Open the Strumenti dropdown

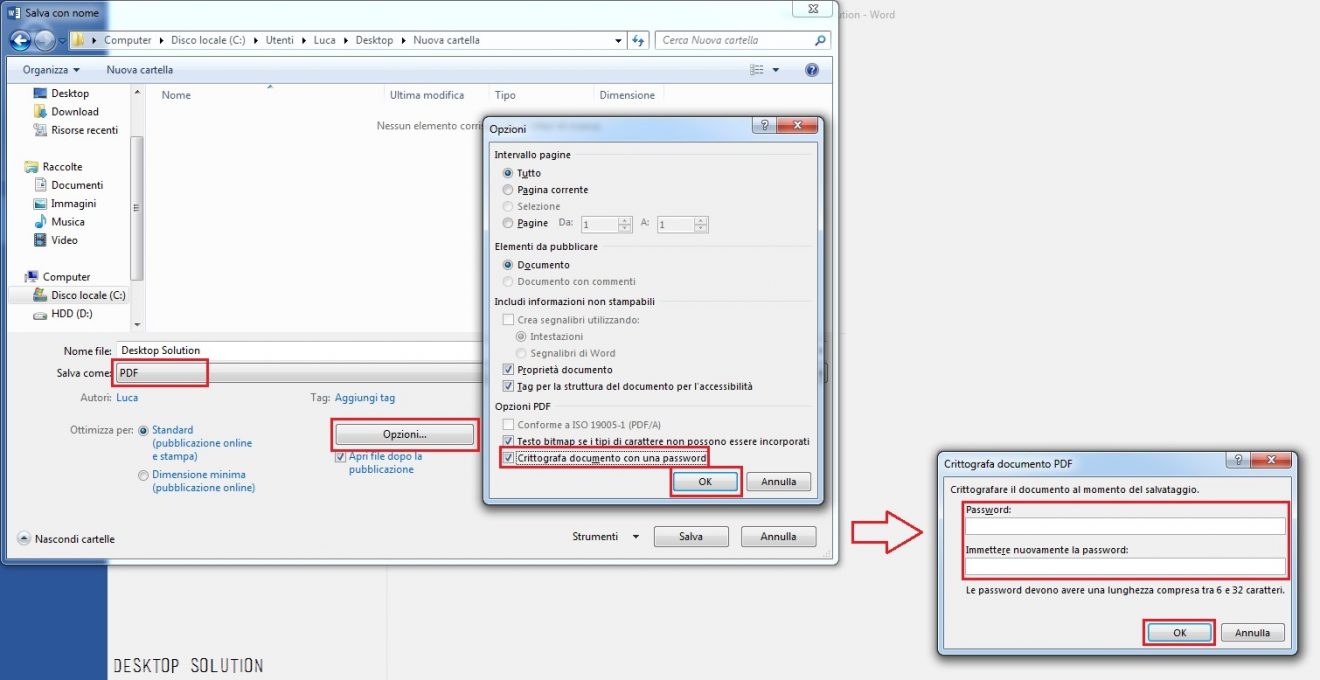606,537
